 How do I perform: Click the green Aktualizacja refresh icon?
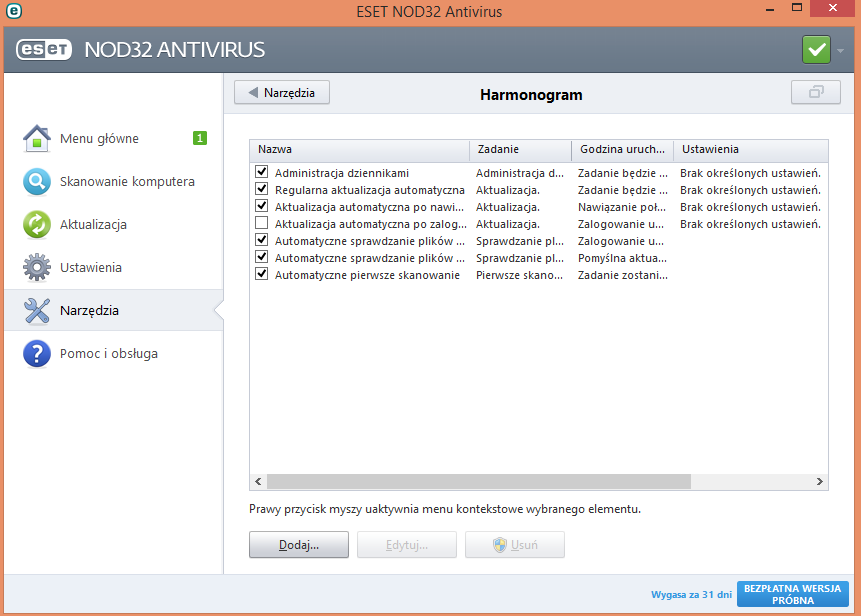click(x=37, y=225)
